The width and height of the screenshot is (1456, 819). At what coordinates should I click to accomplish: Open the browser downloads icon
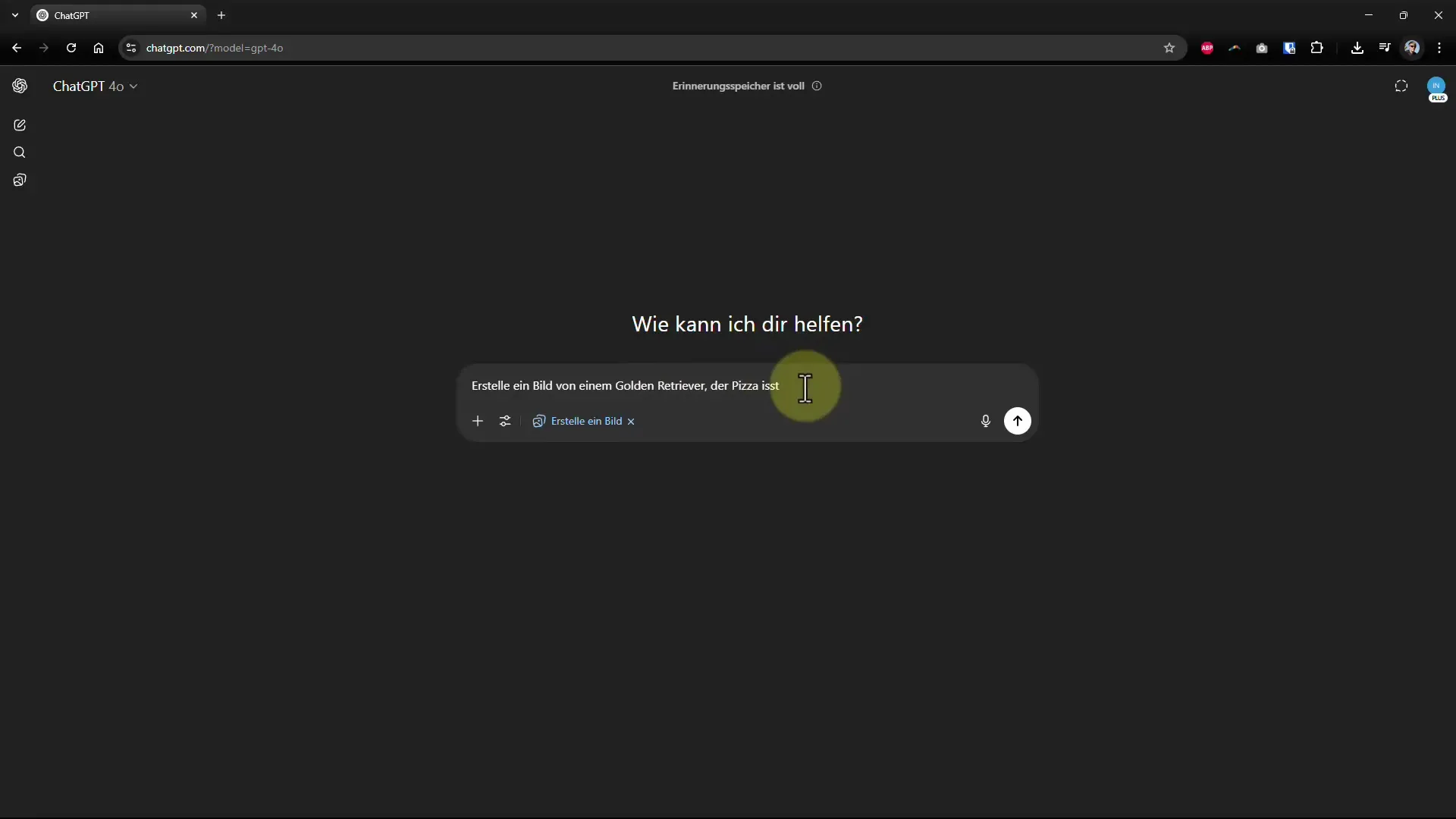pos(1357,48)
